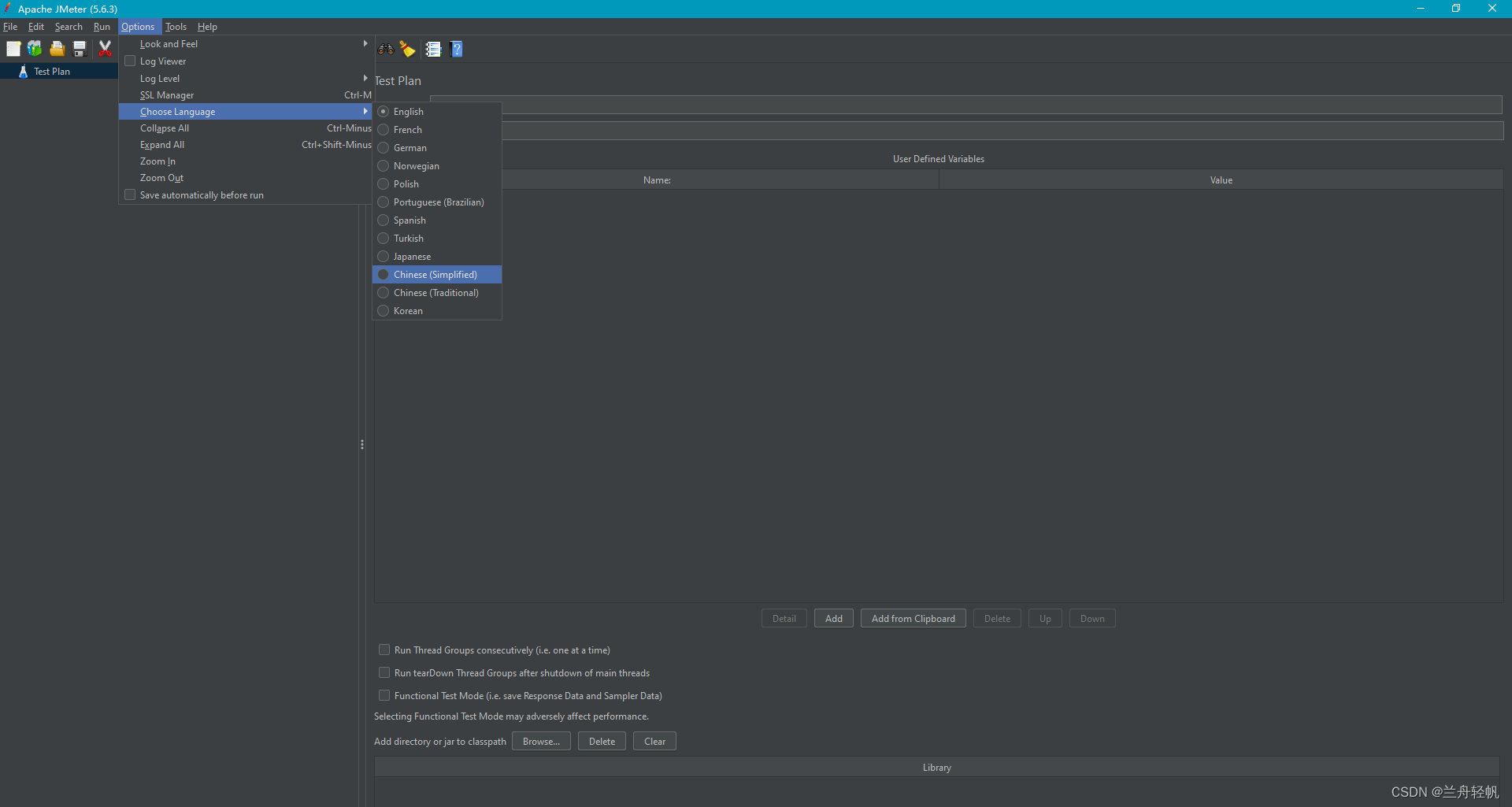Select Korean language option
The height and width of the screenshot is (807, 1512).
click(437, 311)
